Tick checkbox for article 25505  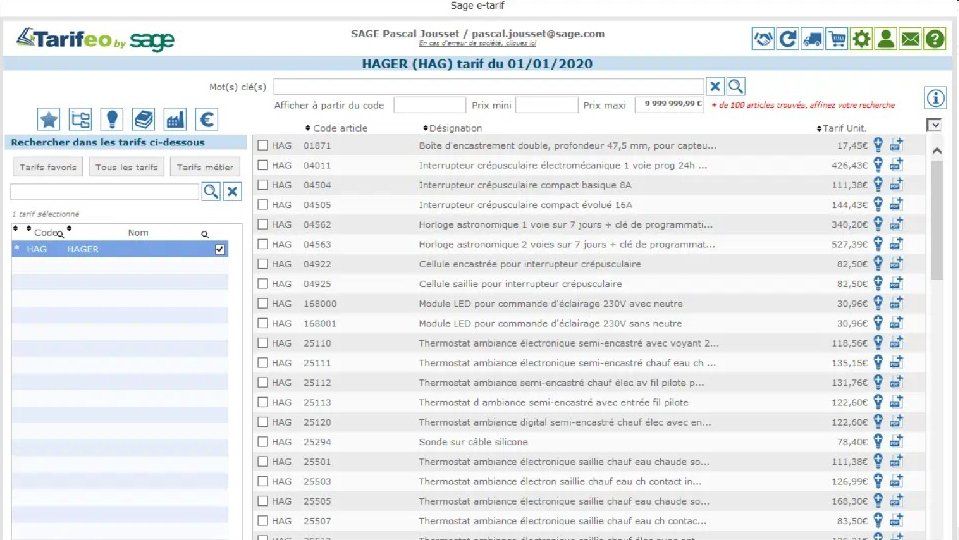point(262,501)
